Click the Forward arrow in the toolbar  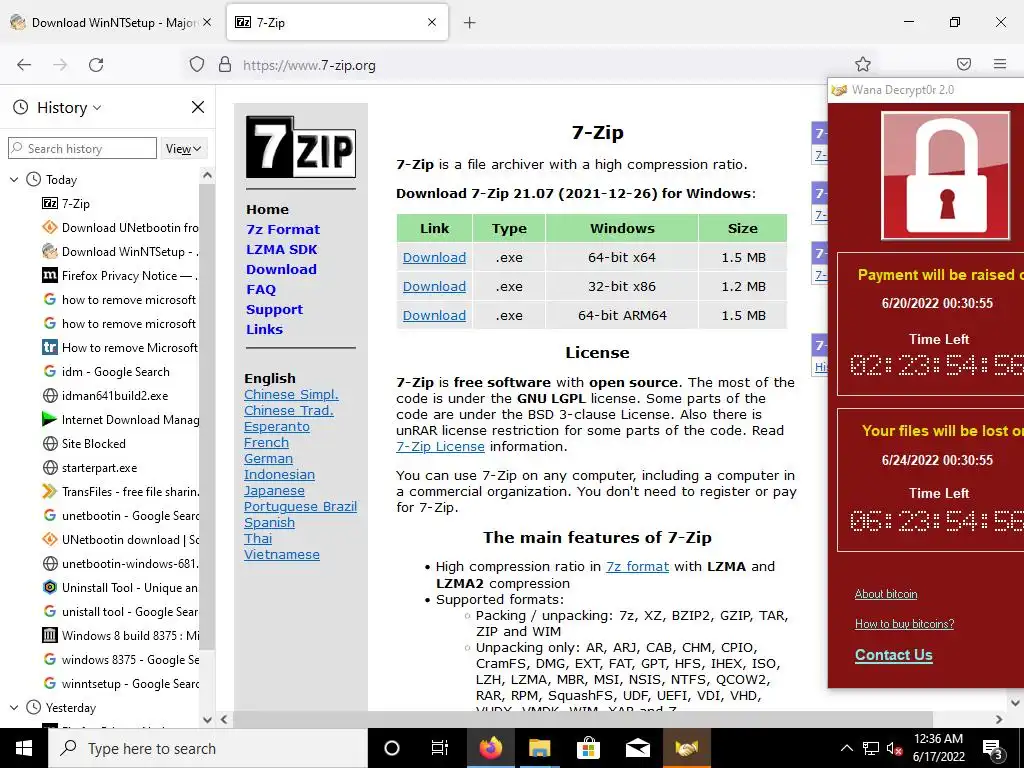60,65
